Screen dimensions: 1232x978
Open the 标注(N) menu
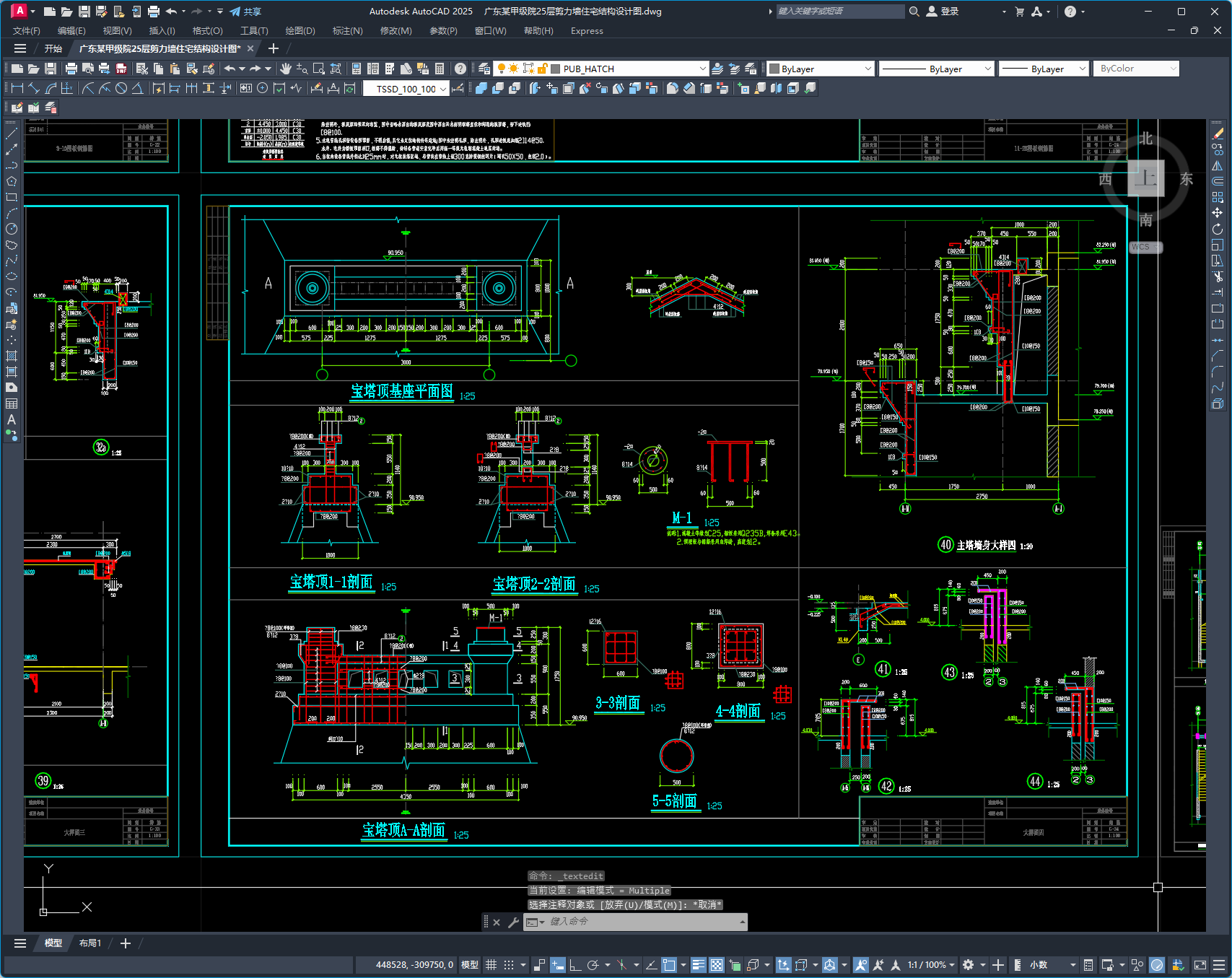pos(347,30)
